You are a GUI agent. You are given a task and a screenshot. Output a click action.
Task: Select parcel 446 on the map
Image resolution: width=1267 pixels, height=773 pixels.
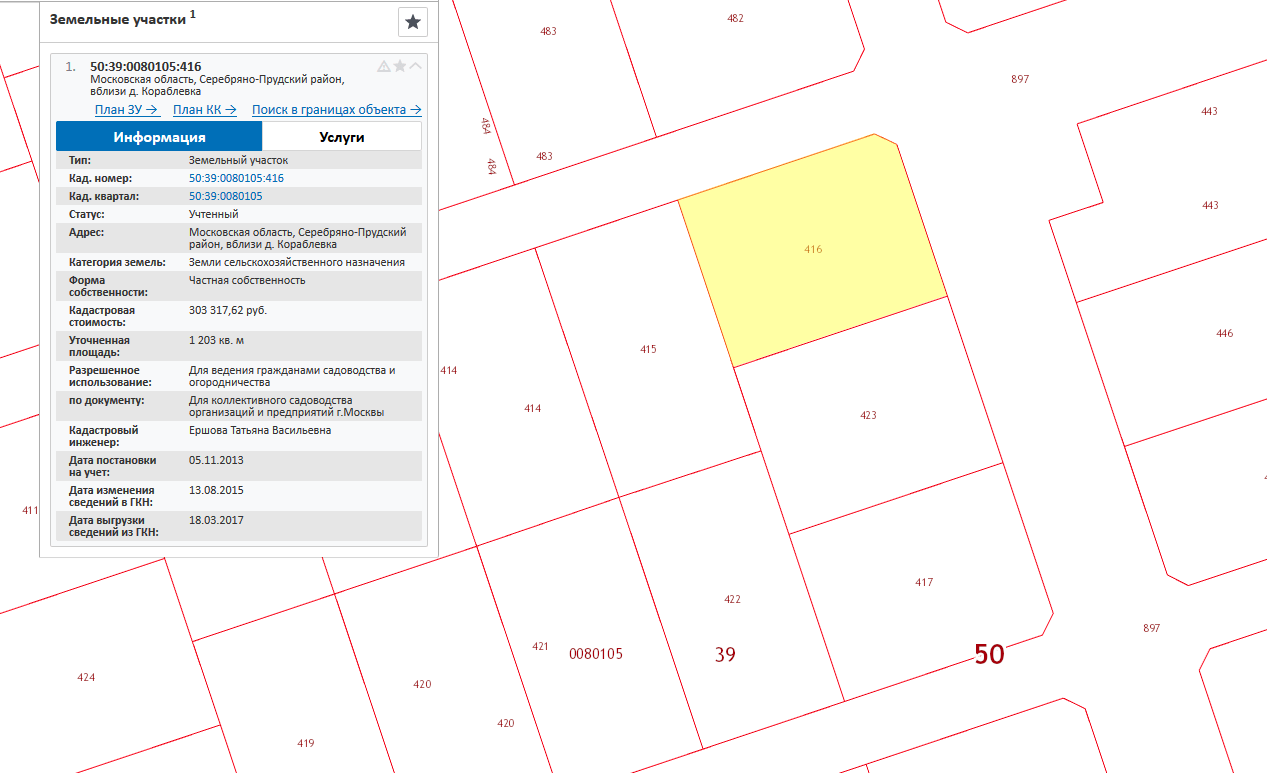click(1224, 333)
